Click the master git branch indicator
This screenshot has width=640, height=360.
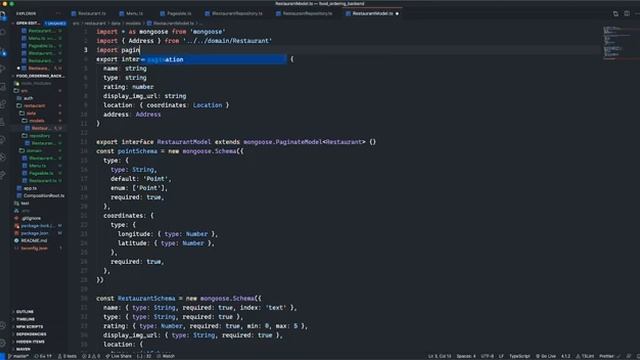(x=19, y=356)
